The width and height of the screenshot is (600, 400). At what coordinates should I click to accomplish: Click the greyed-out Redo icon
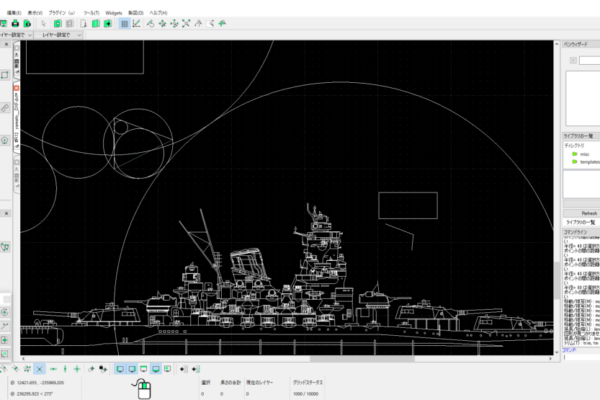coord(70,24)
